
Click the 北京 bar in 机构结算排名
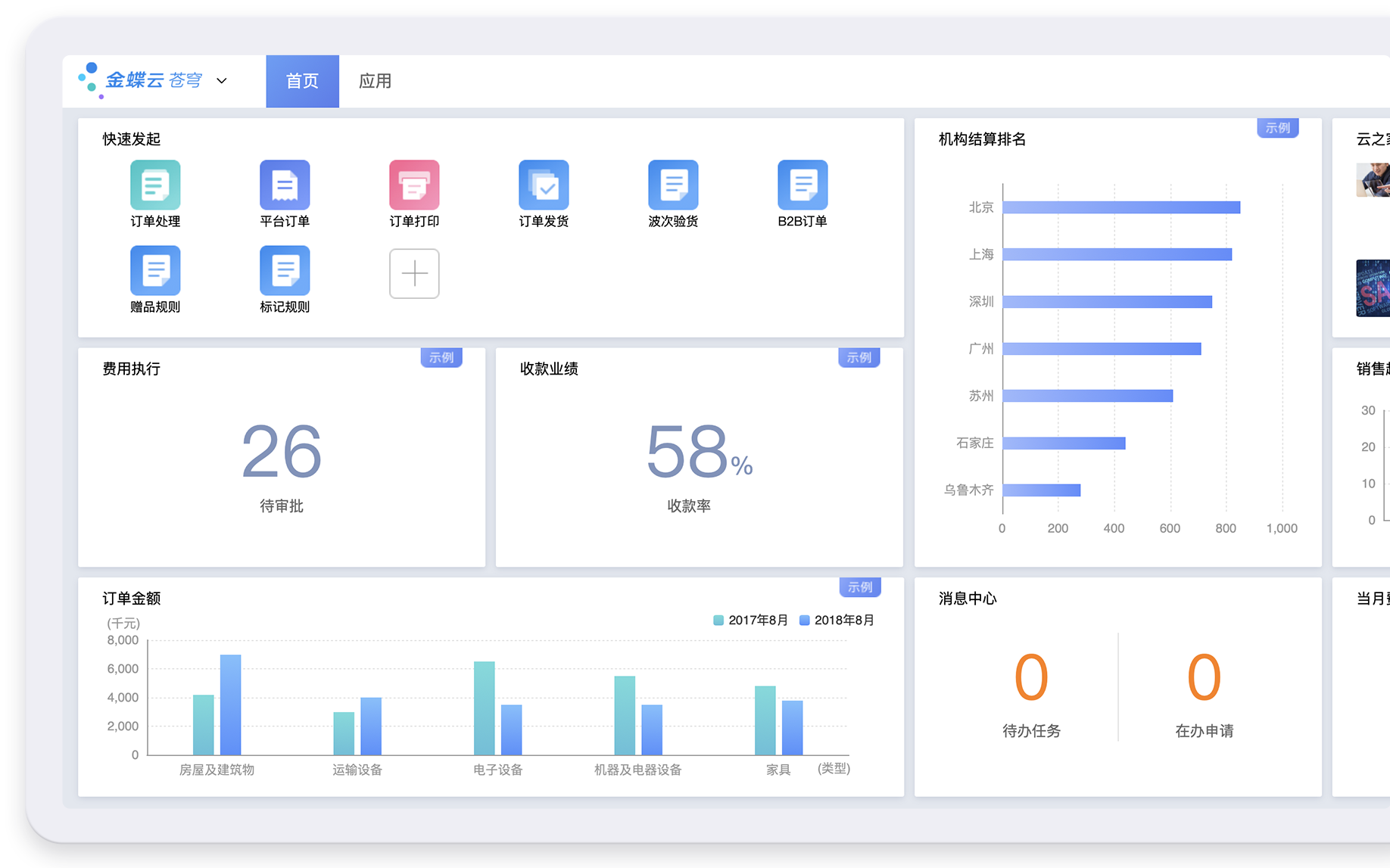(x=1120, y=207)
